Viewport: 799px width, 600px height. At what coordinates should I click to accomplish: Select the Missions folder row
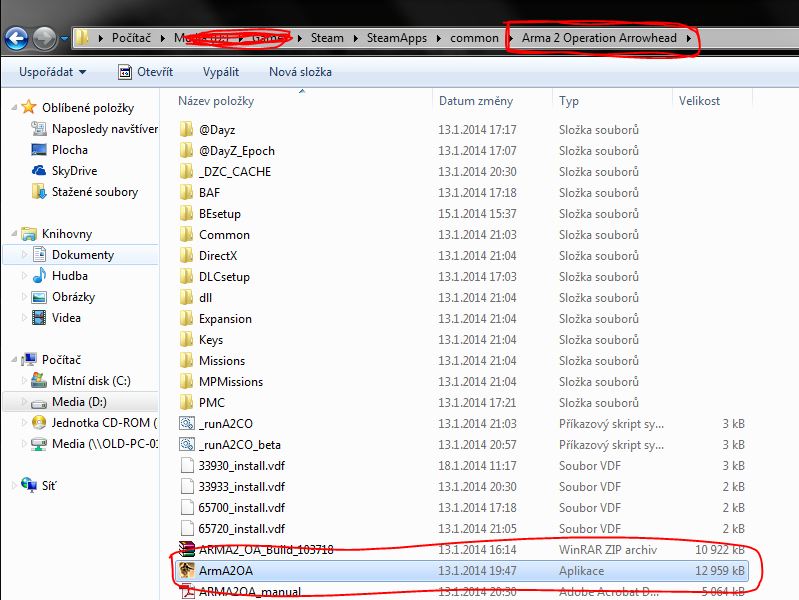click(x=461, y=360)
